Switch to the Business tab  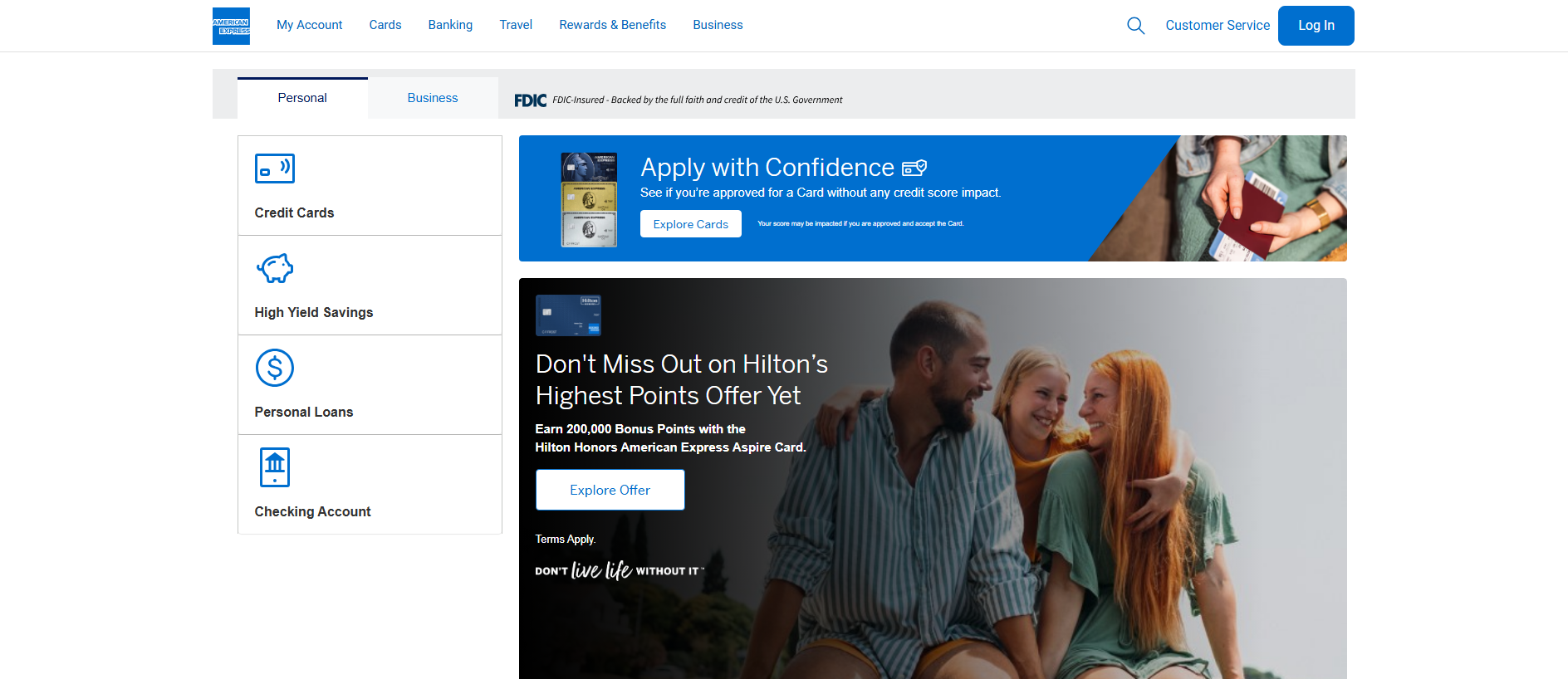click(x=433, y=98)
